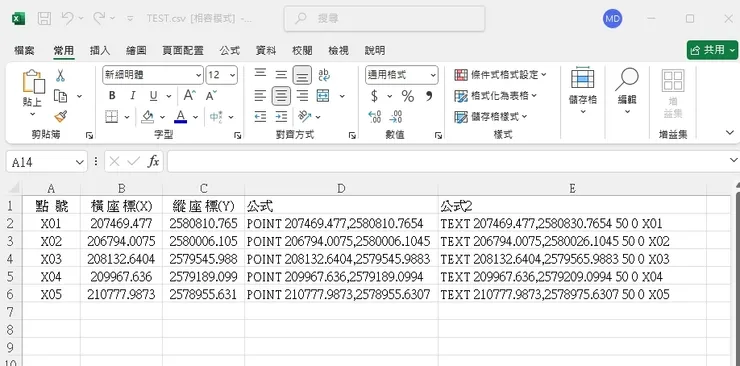Toggle Align Right button
740x366 pixels.
pos(302,96)
